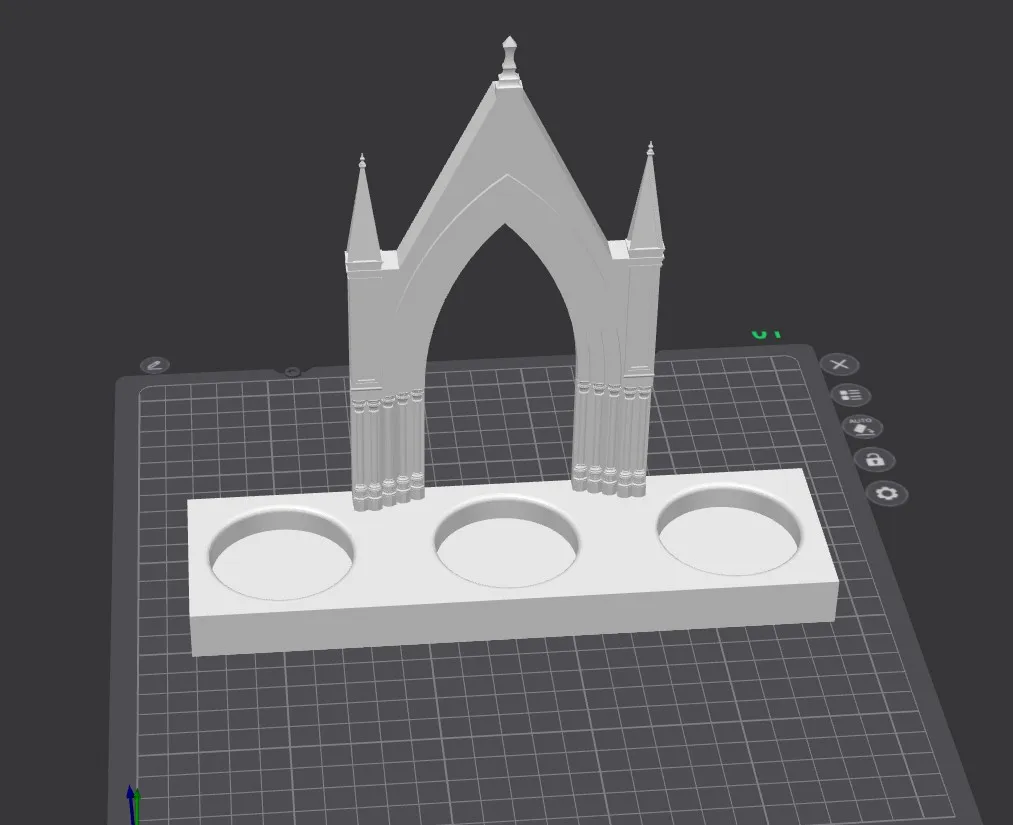Edit the plate name with the pencil icon
Viewport: 1013px width, 825px height.
(154, 365)
